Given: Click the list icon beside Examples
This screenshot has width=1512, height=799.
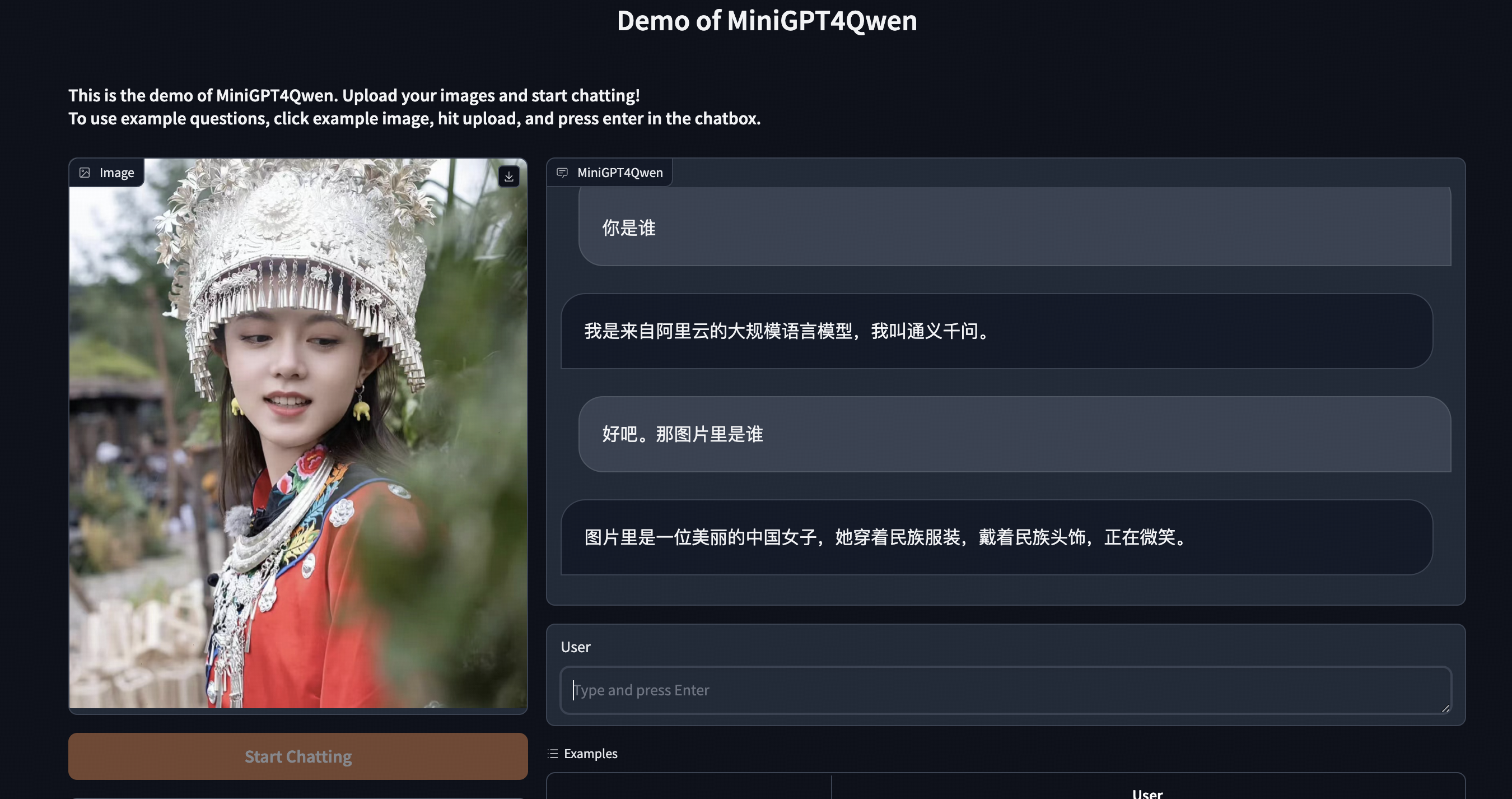Looking at the screenshot, I should (x=552, y=753).
